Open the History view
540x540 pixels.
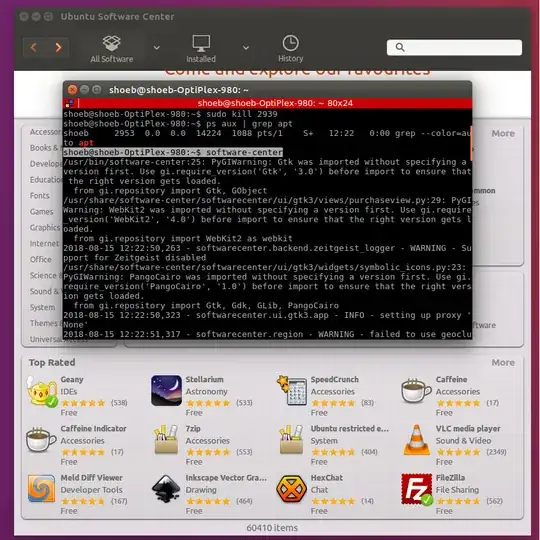click(x=291, y=49)
